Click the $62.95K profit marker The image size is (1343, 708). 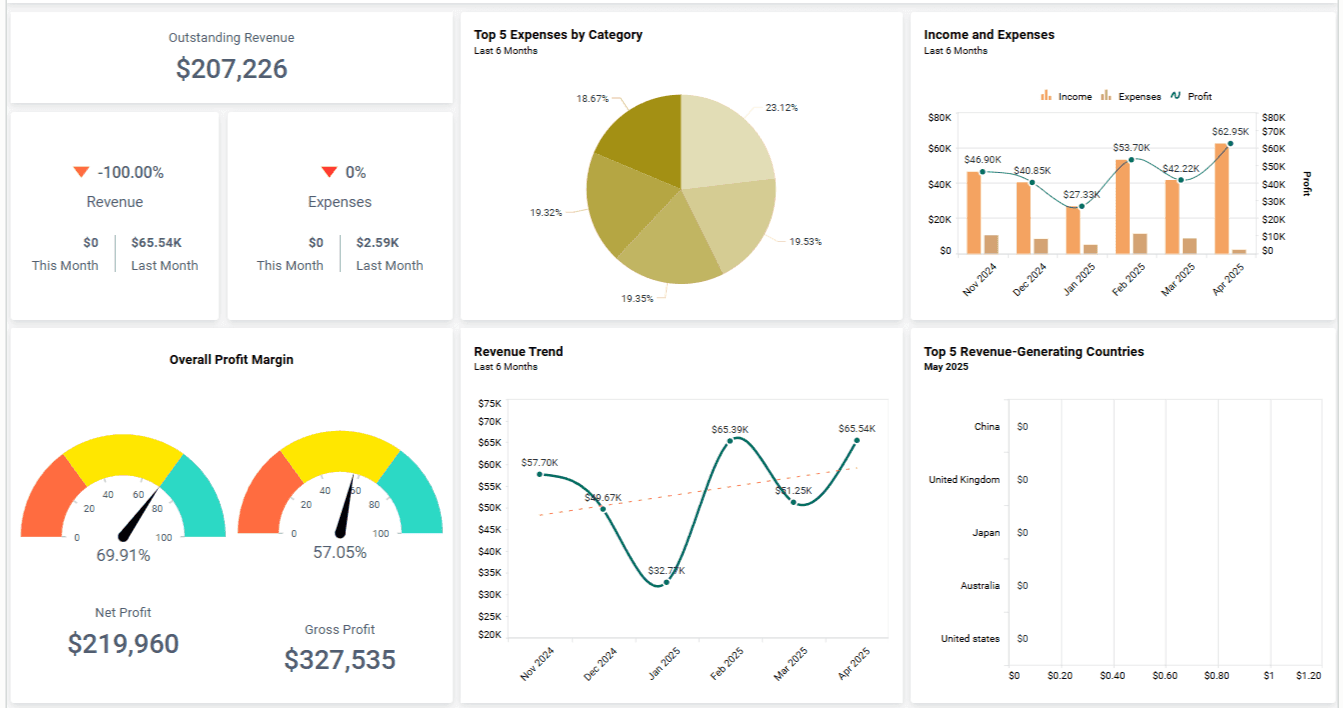(1229, 143)
